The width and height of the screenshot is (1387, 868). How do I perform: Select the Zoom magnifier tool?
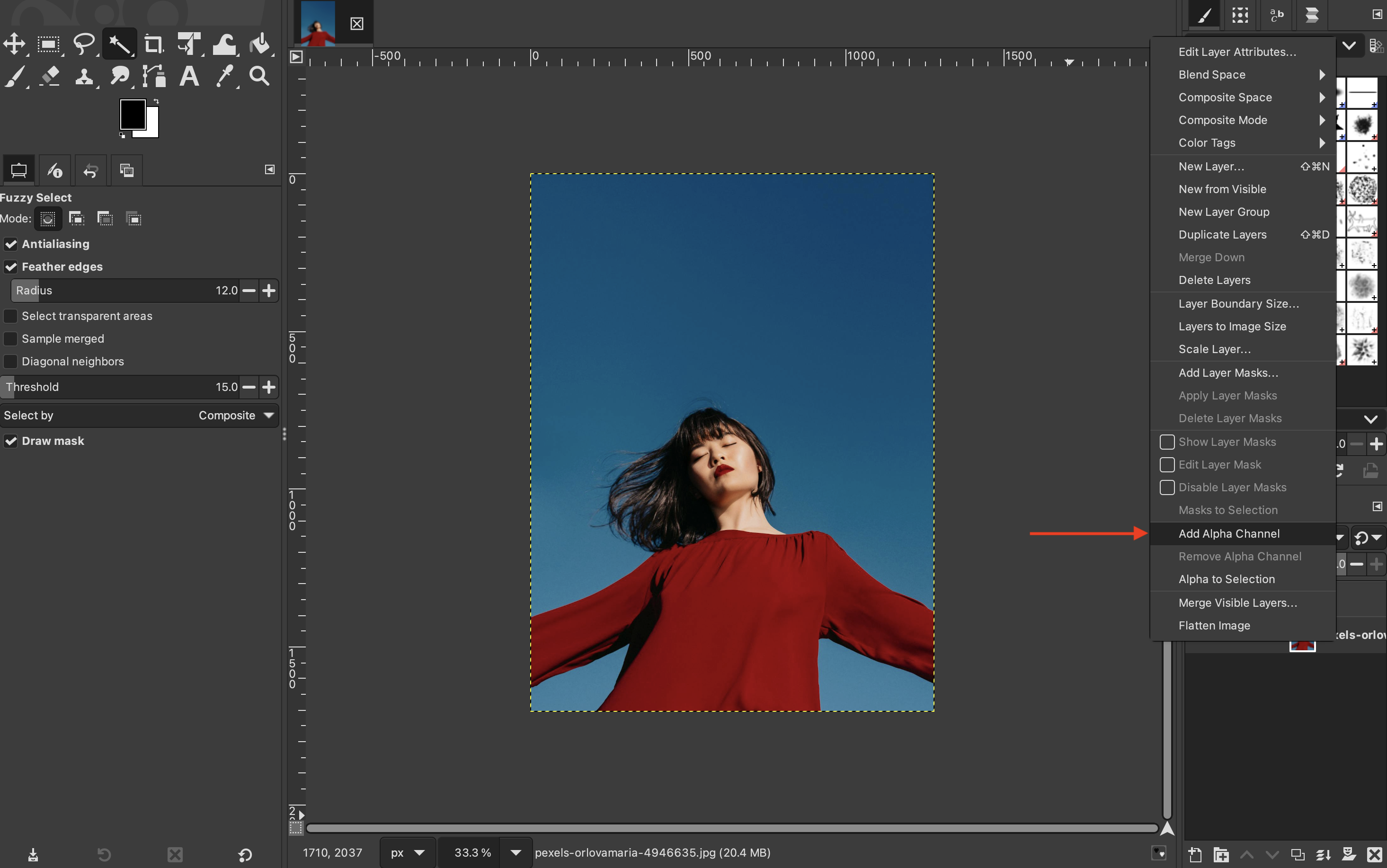click(259, 76)
